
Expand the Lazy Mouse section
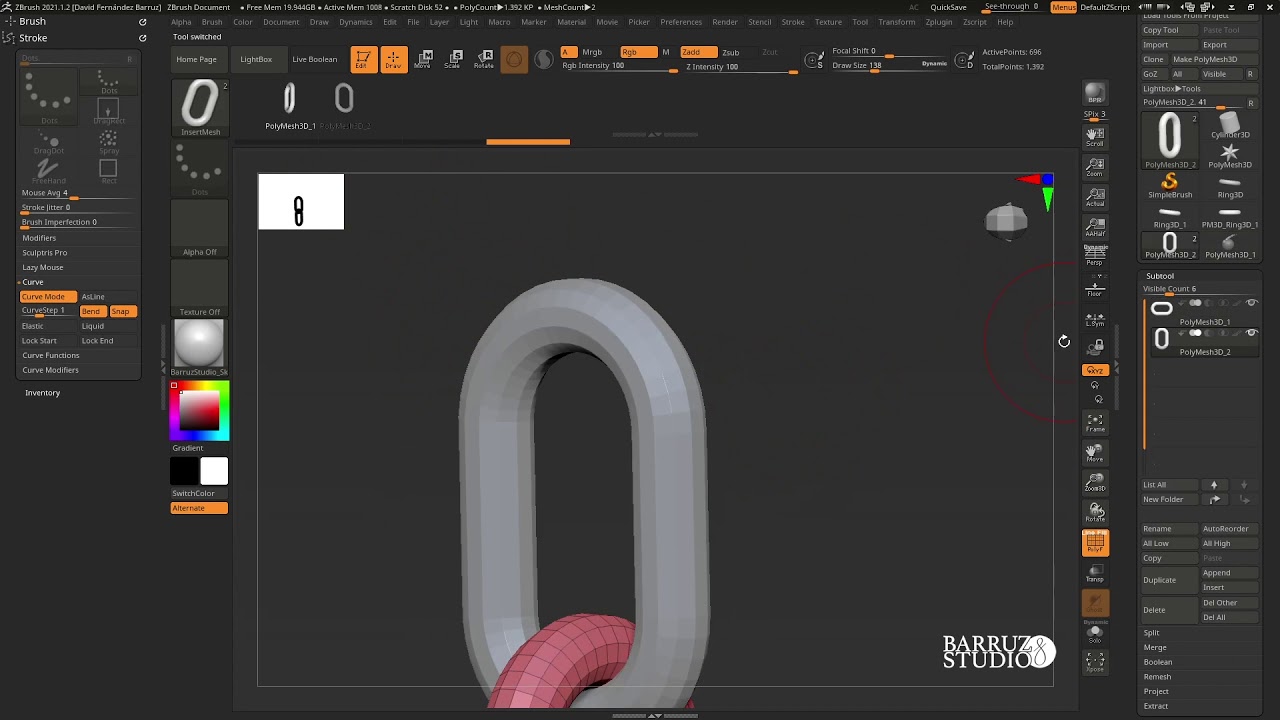pos(42,267)
